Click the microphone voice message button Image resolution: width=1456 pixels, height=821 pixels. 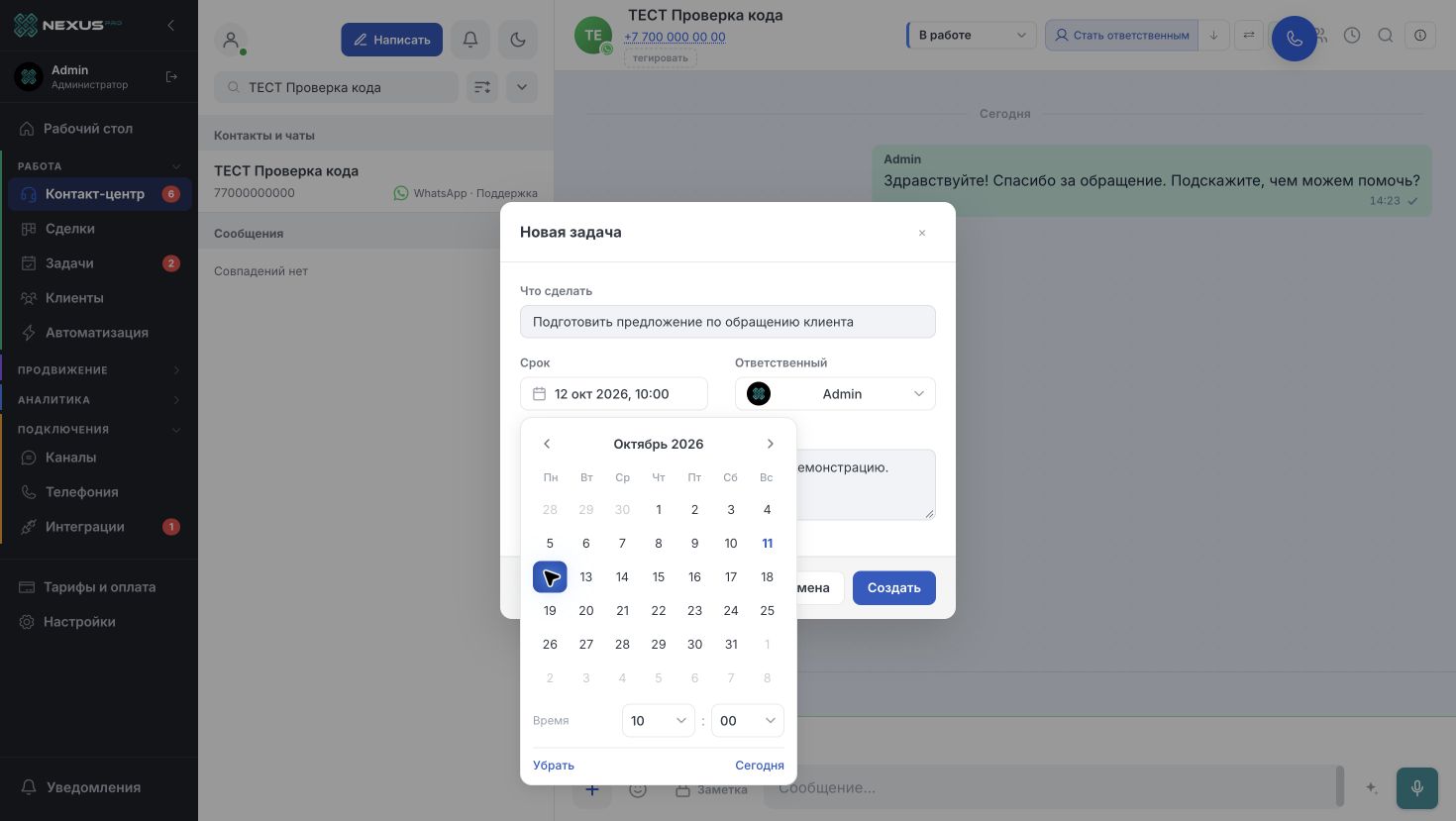1417,788
